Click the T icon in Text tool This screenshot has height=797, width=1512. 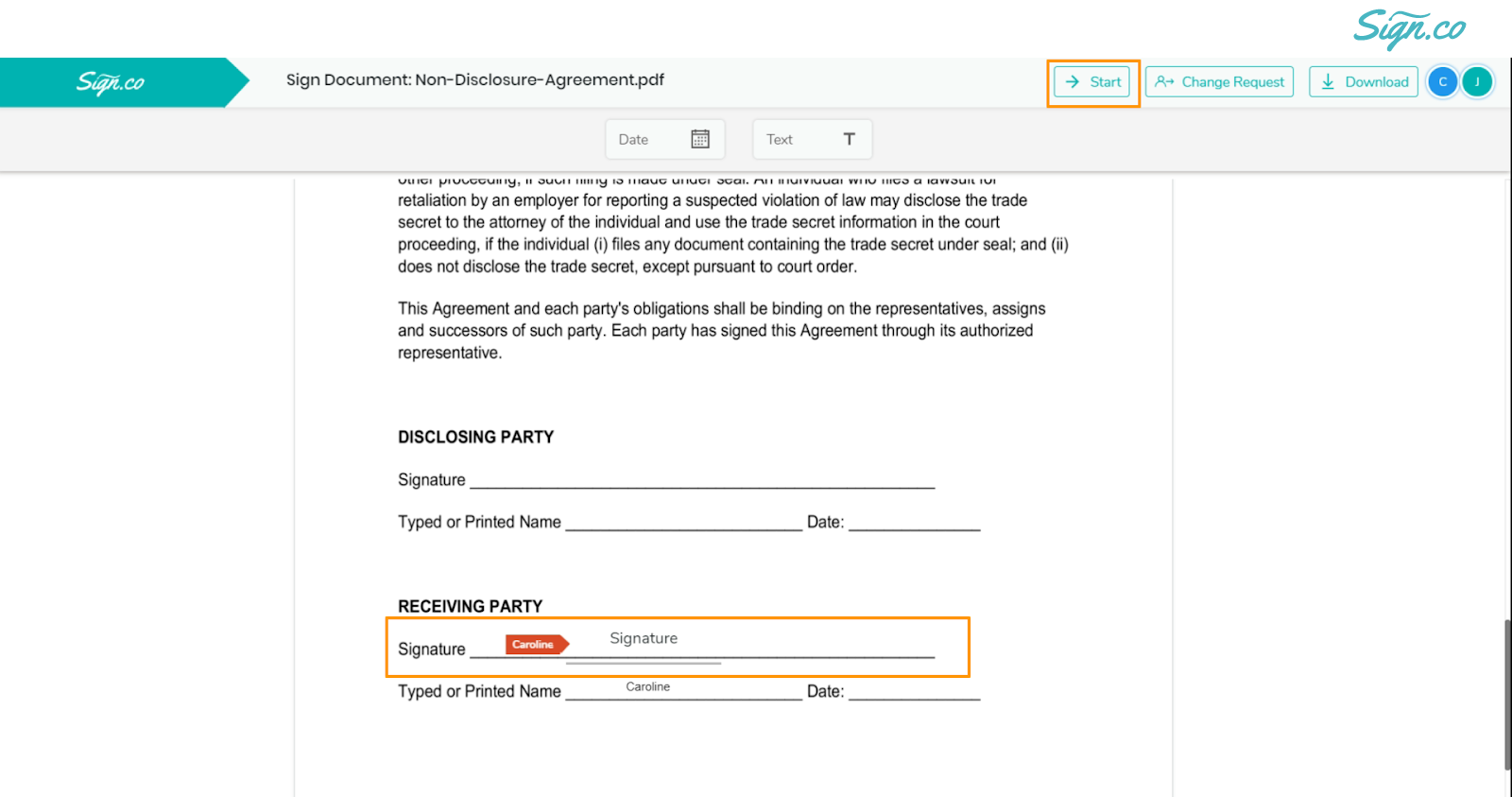click(849, 139)
